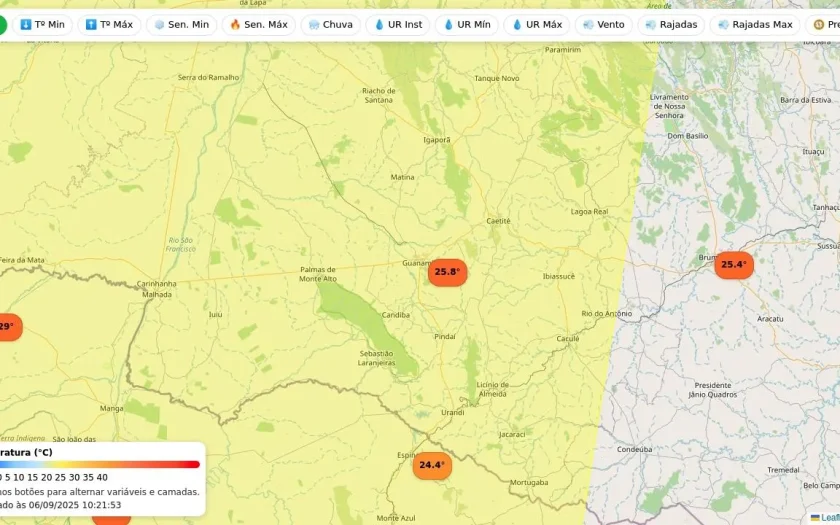The image size is (840, 525).
Task: Click the Livramento de Nossa Senhora label
Action: (669, 106)
